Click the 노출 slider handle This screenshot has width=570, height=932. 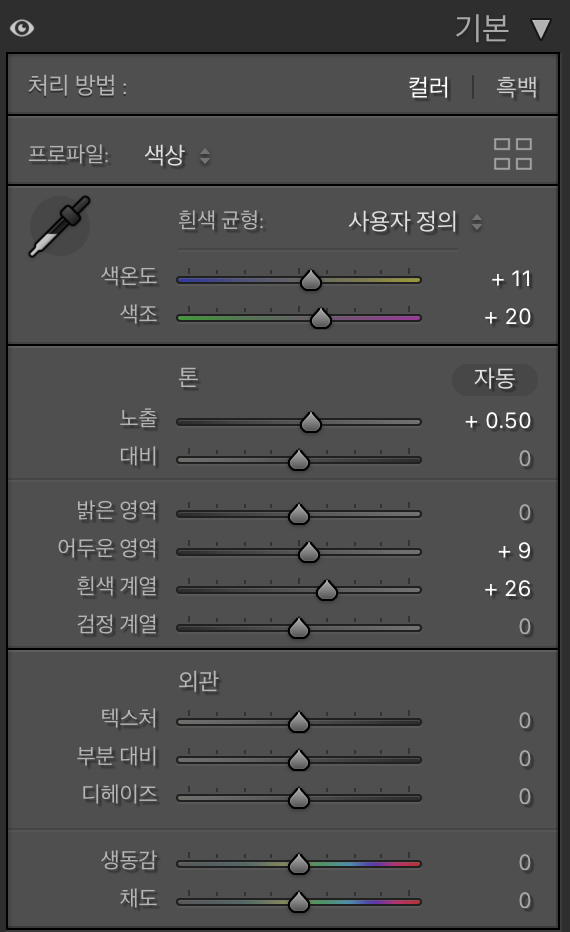tap(310, 422)
